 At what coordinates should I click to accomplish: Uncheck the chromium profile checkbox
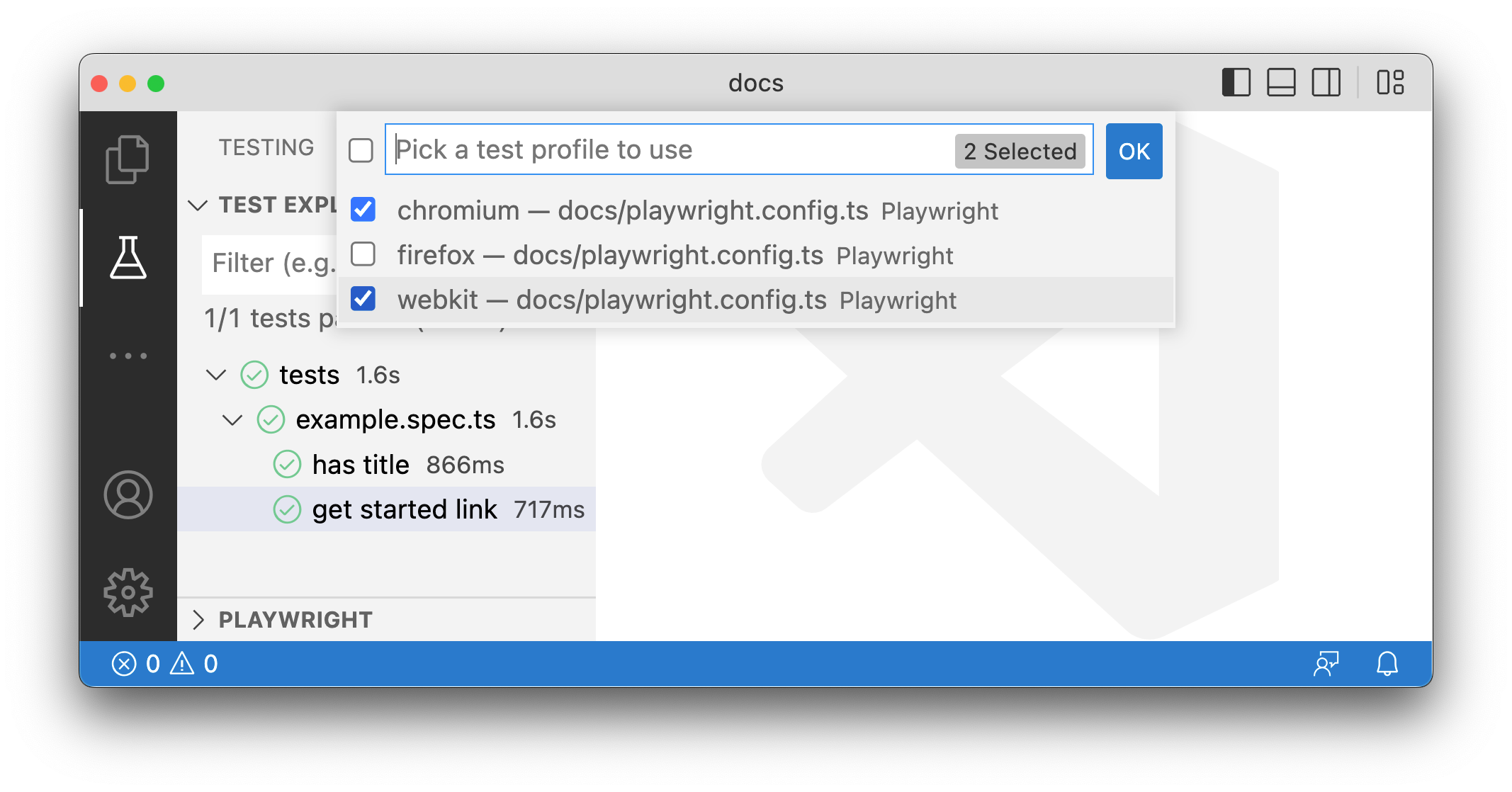[x=363, y=210]
